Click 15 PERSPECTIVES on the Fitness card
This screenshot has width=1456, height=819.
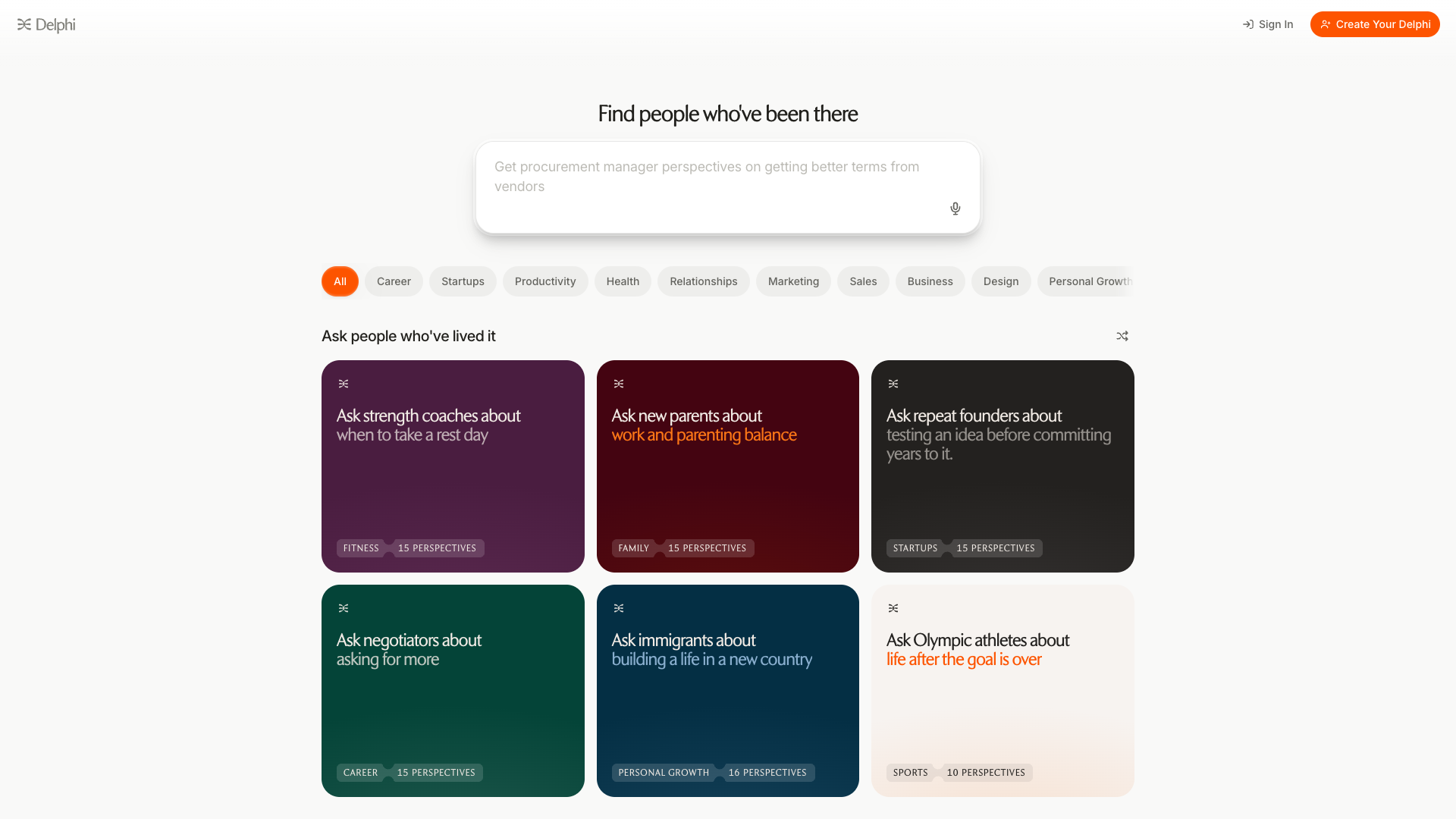[438, 548]
